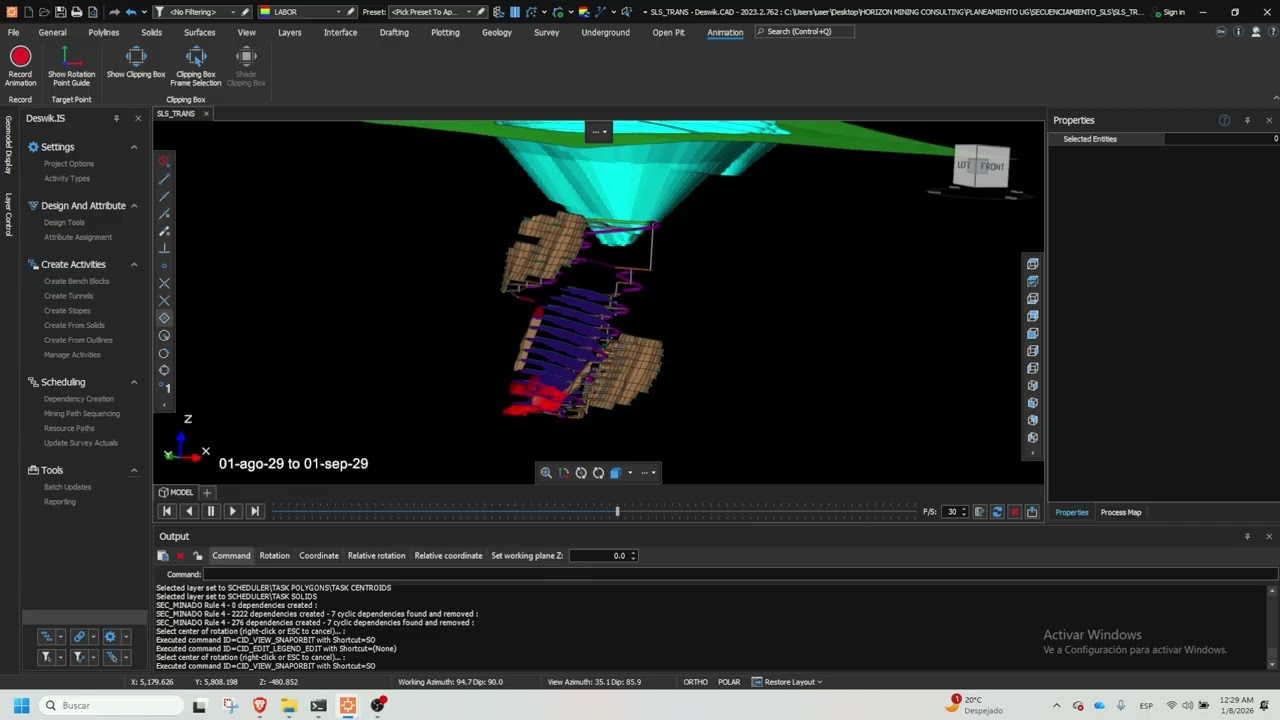Open File Explorer from the taskbar

[x=289, y=705]
